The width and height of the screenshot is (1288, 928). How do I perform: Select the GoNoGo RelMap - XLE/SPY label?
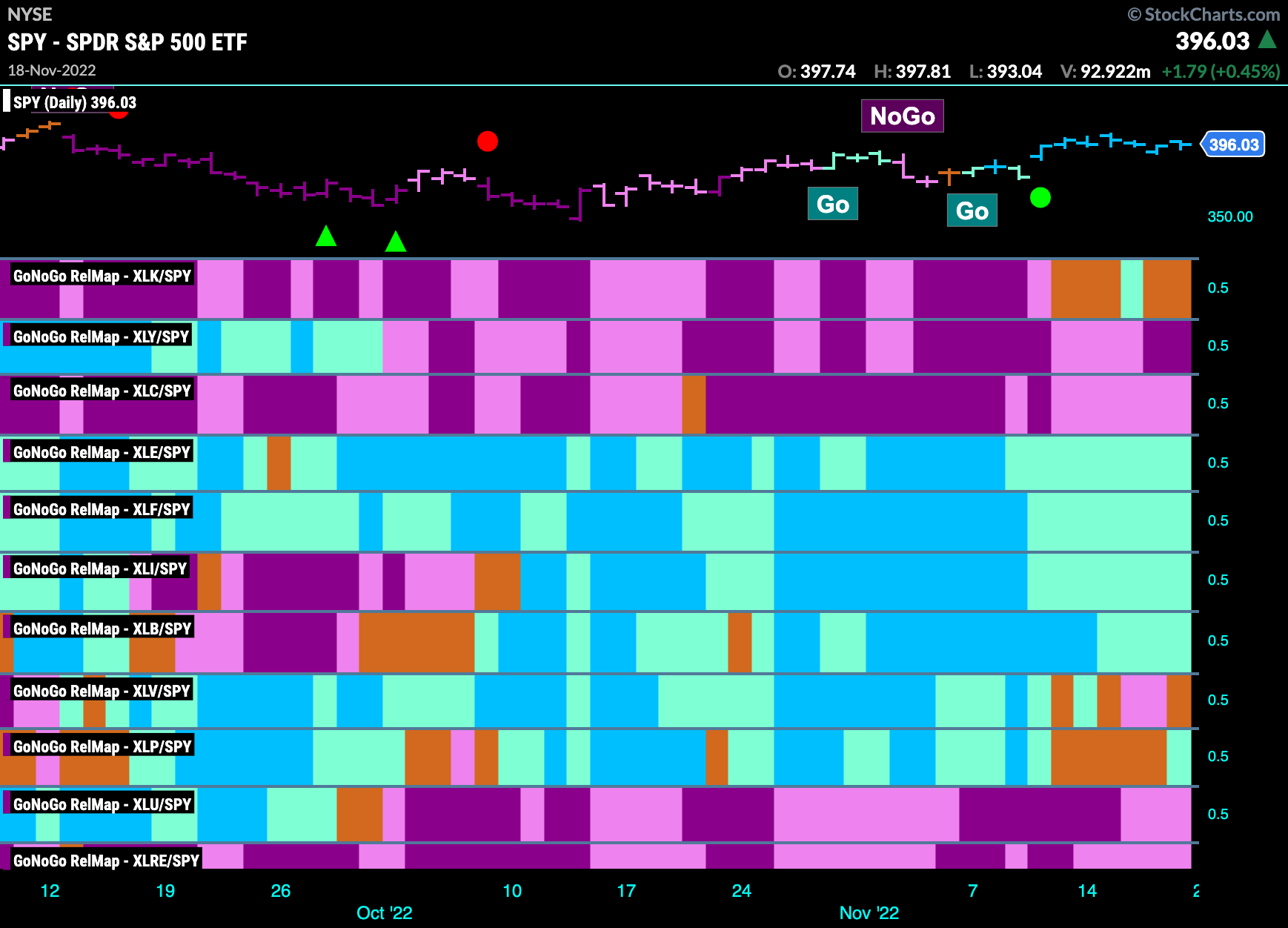point(102,452)
